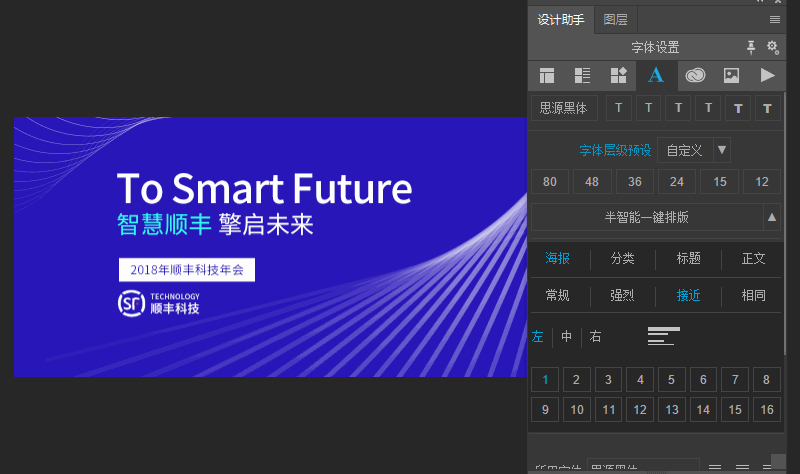Choose layout preset 1

tap(545, 380)
